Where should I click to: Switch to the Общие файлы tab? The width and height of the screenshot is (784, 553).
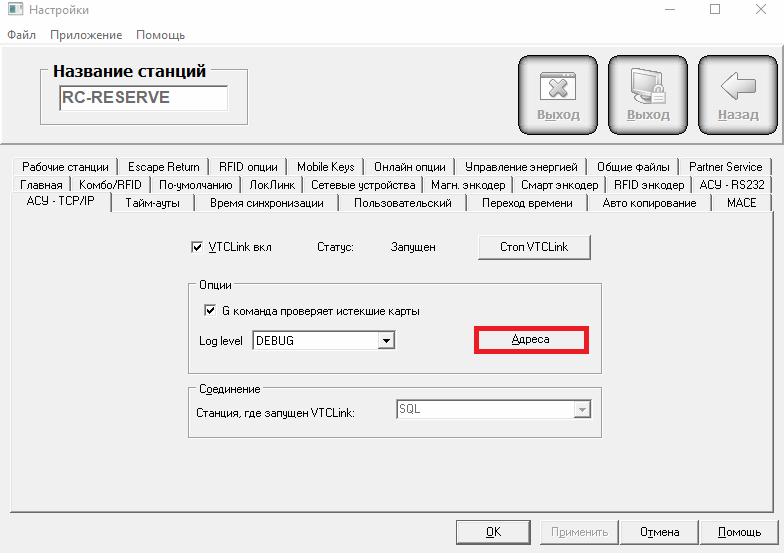[x=633, y=167]
